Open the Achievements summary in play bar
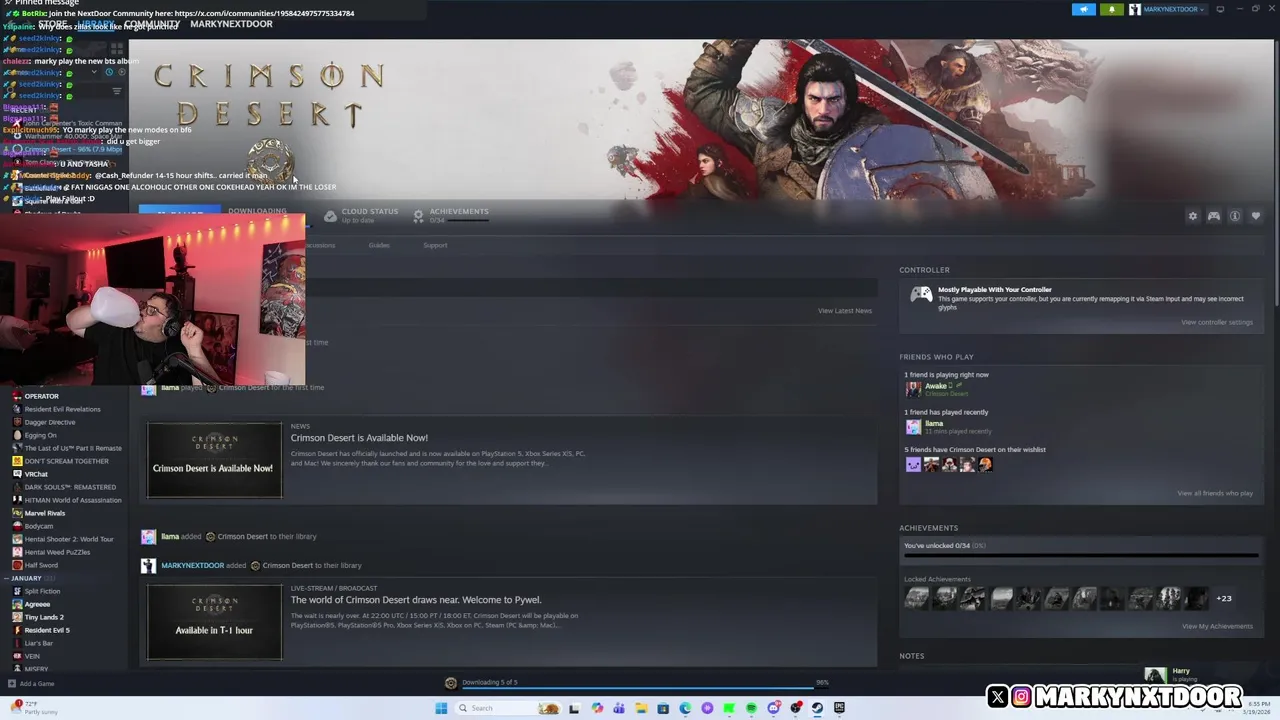 (450, 215)
